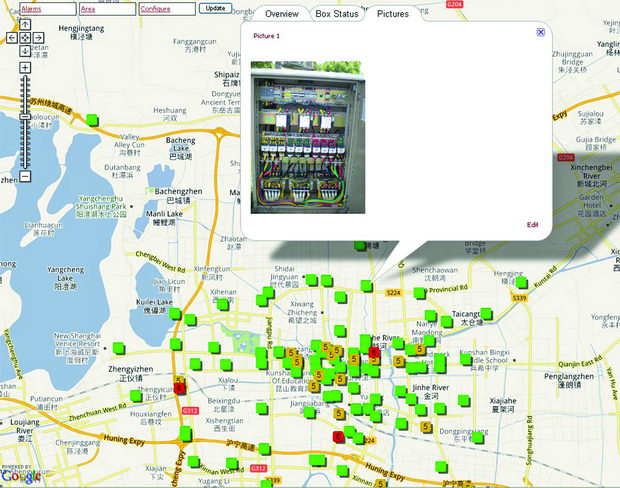Select the red marker 6 near S224 south
The width and height of the screenshot is (620, 488).
[x=338, y=437]
